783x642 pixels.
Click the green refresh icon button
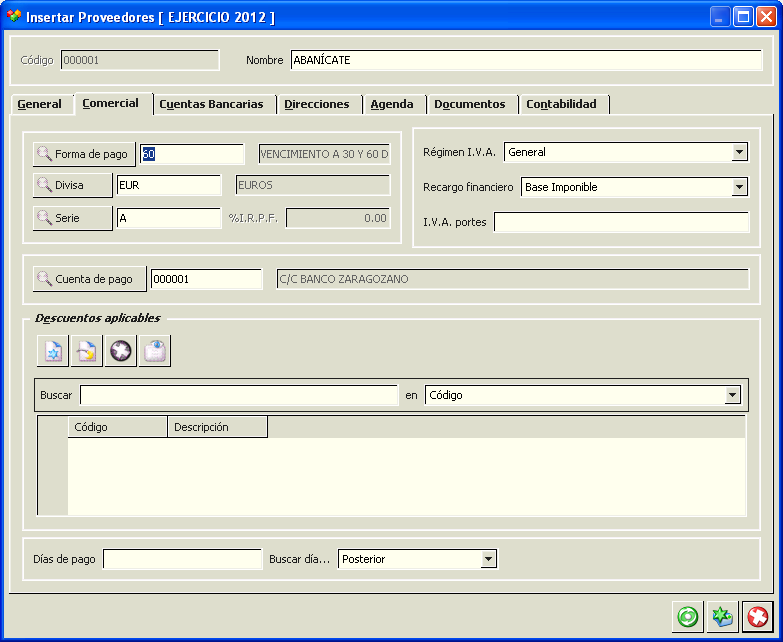pyautogui.click(x=688, y=617)
